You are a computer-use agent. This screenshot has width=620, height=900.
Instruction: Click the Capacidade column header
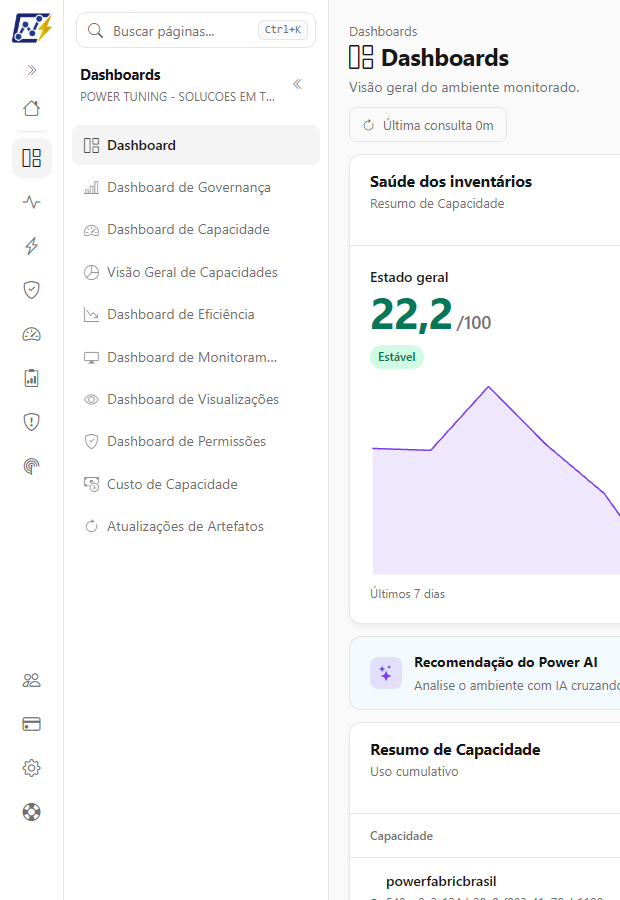[401, 836]
